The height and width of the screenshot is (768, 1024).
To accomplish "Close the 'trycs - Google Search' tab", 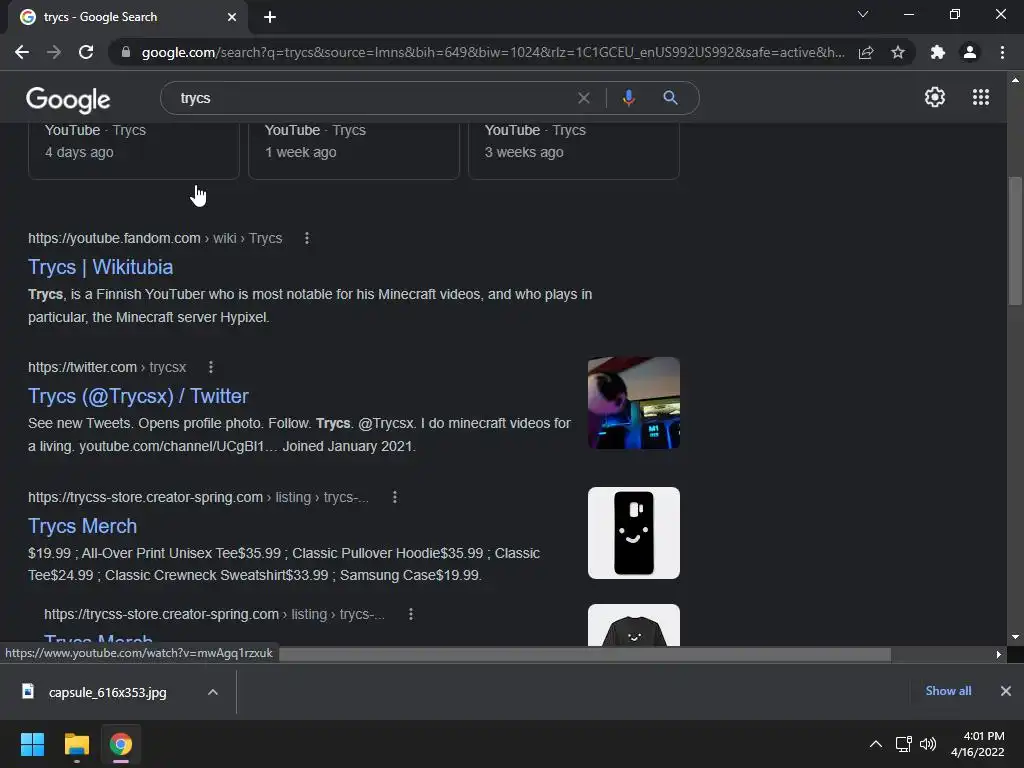I will click(x=232, y=17).
